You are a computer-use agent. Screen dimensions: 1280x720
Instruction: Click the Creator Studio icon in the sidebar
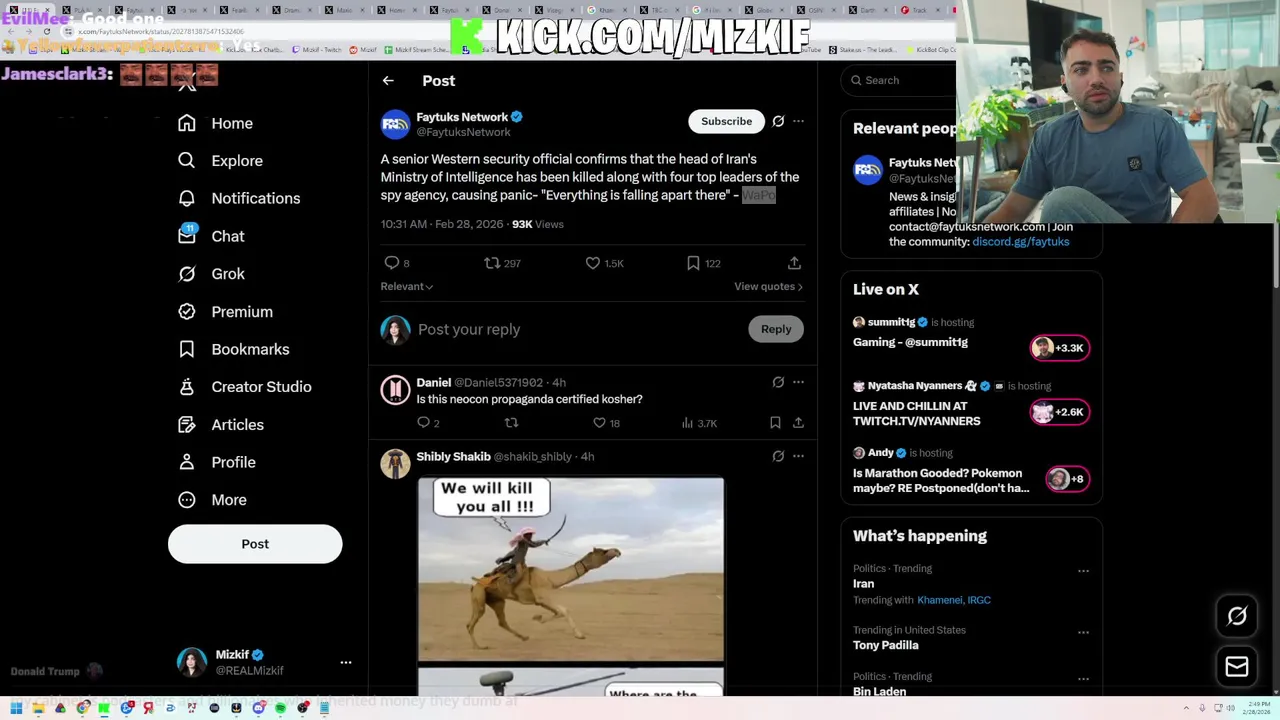187,387
